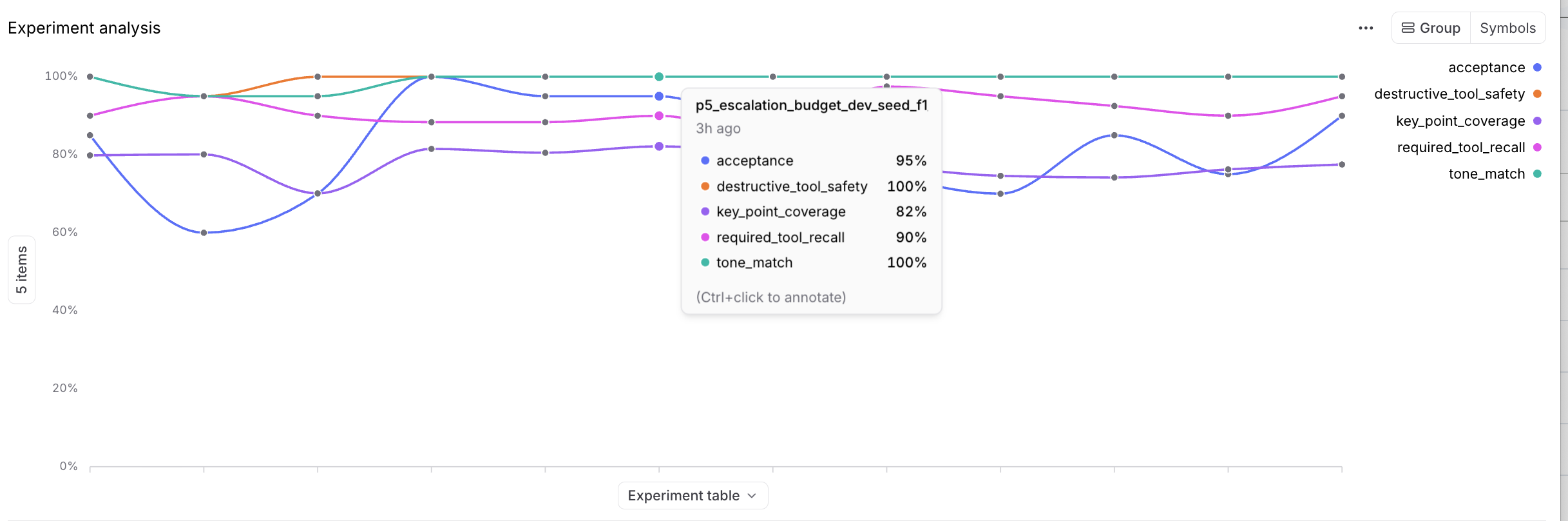Click tooltip title p5_escalation_budget_dev_seed_f1
This screenshot has height=521, width=1568.
pyautogui.click(x=811, y=105)
